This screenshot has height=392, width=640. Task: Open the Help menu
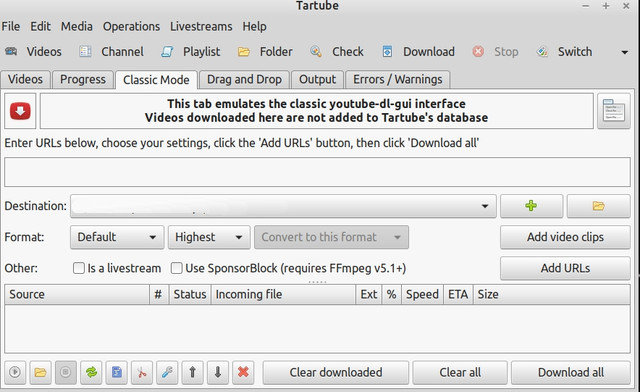pos(254,27)
